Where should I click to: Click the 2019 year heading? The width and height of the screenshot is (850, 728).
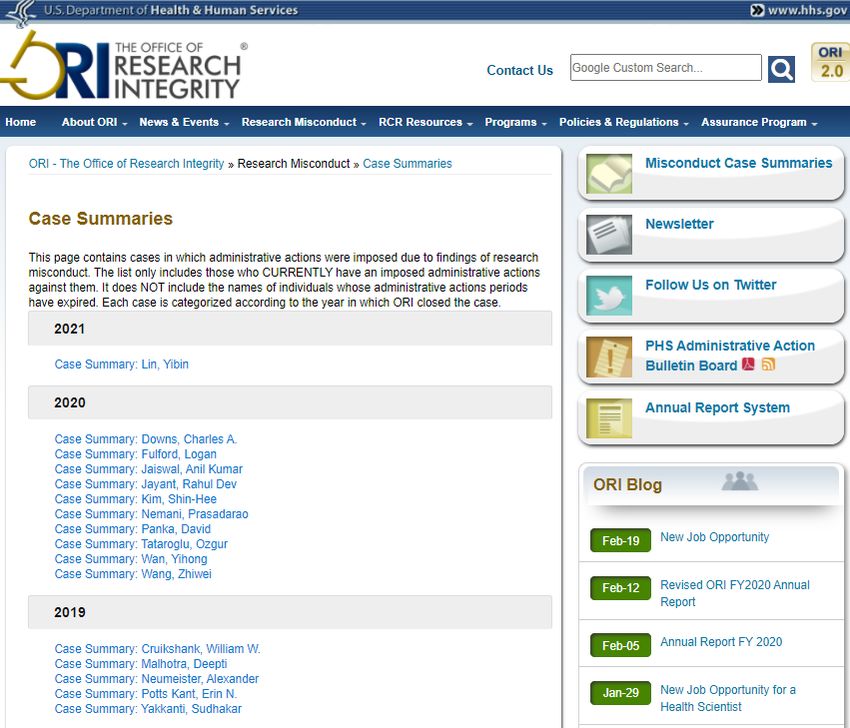pos(290,612)
